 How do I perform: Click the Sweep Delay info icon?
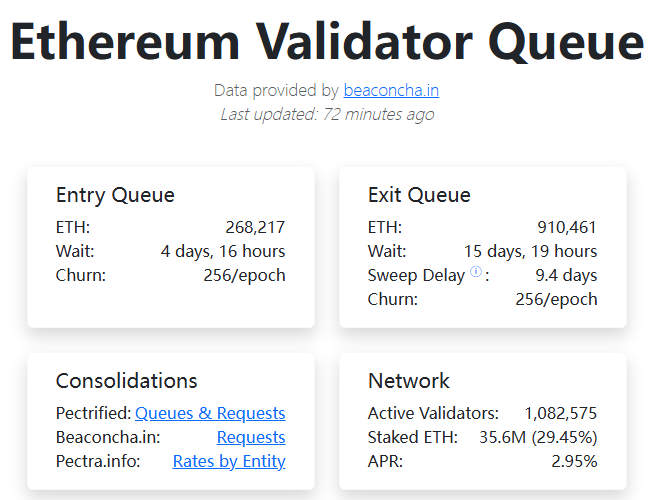(x=476, y=272)
